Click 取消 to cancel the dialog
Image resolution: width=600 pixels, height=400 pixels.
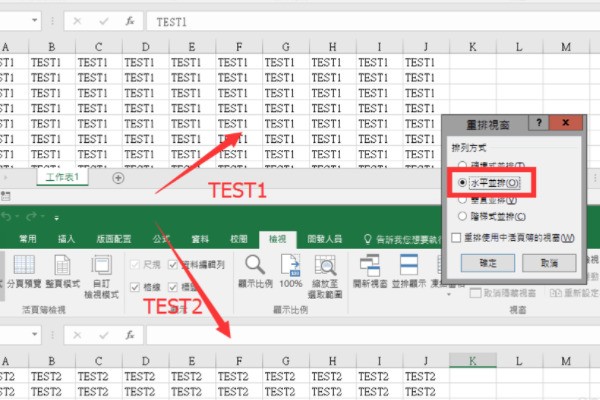[x=548, y=261]
